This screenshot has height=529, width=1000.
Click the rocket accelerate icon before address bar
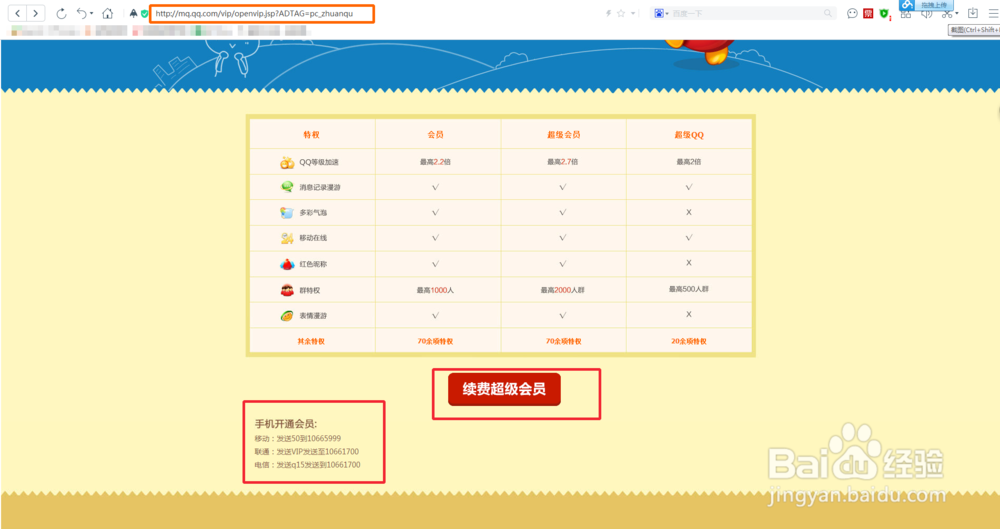[133, 13]
